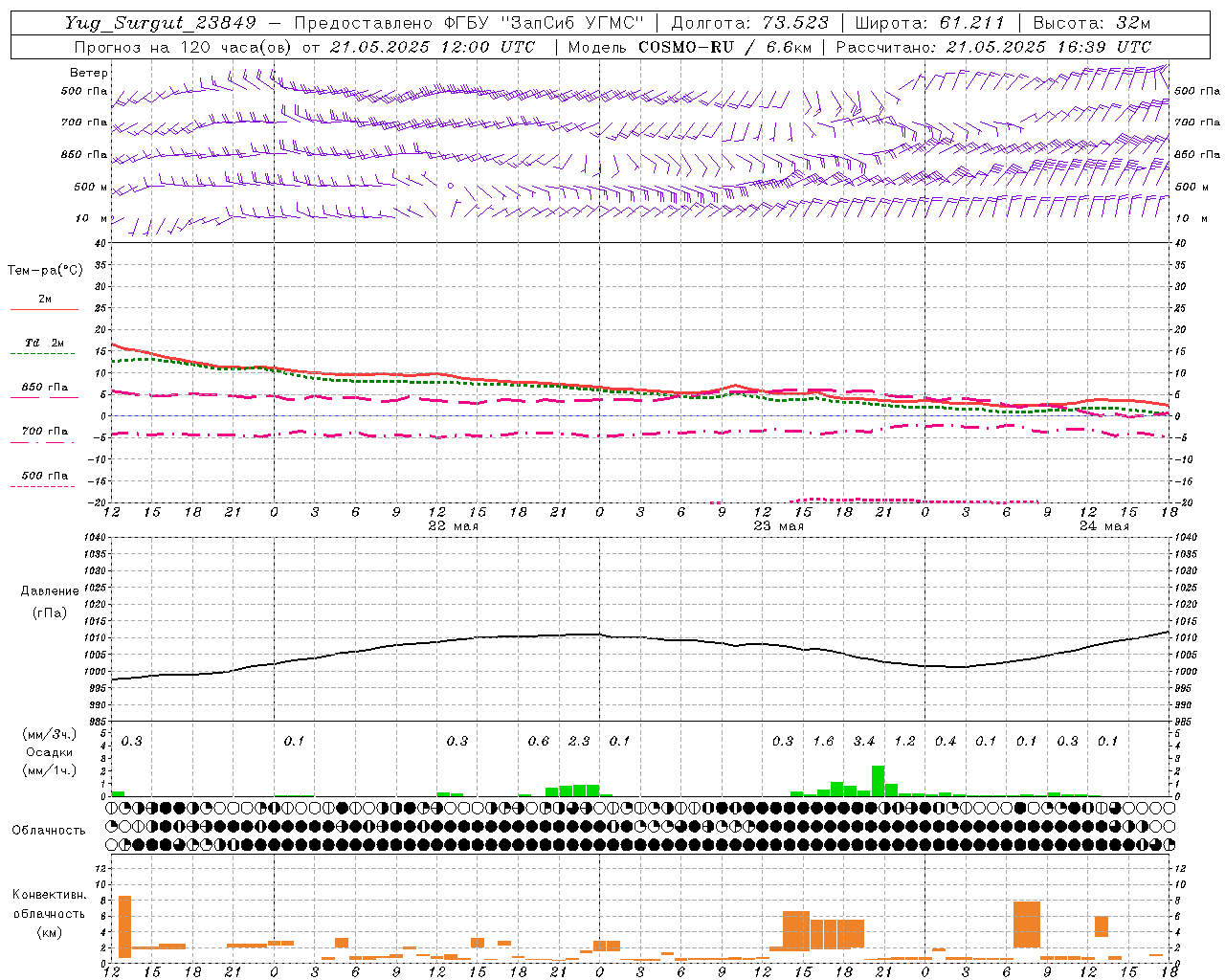Viewport: 1225px width, 980px height.
Task: Click the tallest orange convective cloud bar
Action: (x=124, y=926)
